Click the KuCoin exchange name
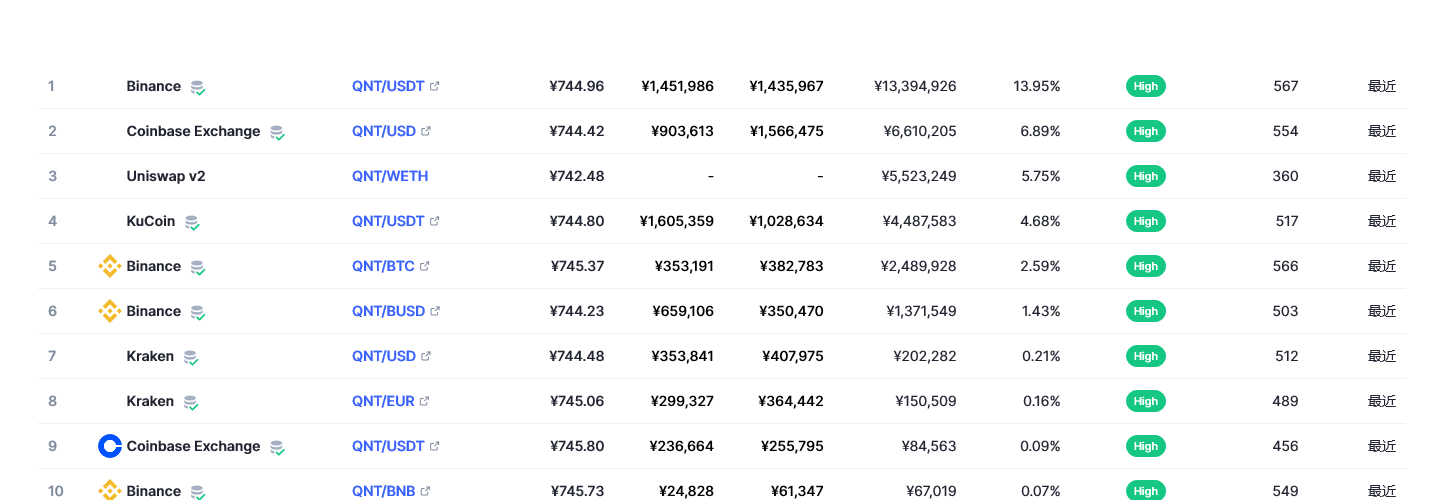The height and width of the screenshot is (500, 1450). [151, 221]
